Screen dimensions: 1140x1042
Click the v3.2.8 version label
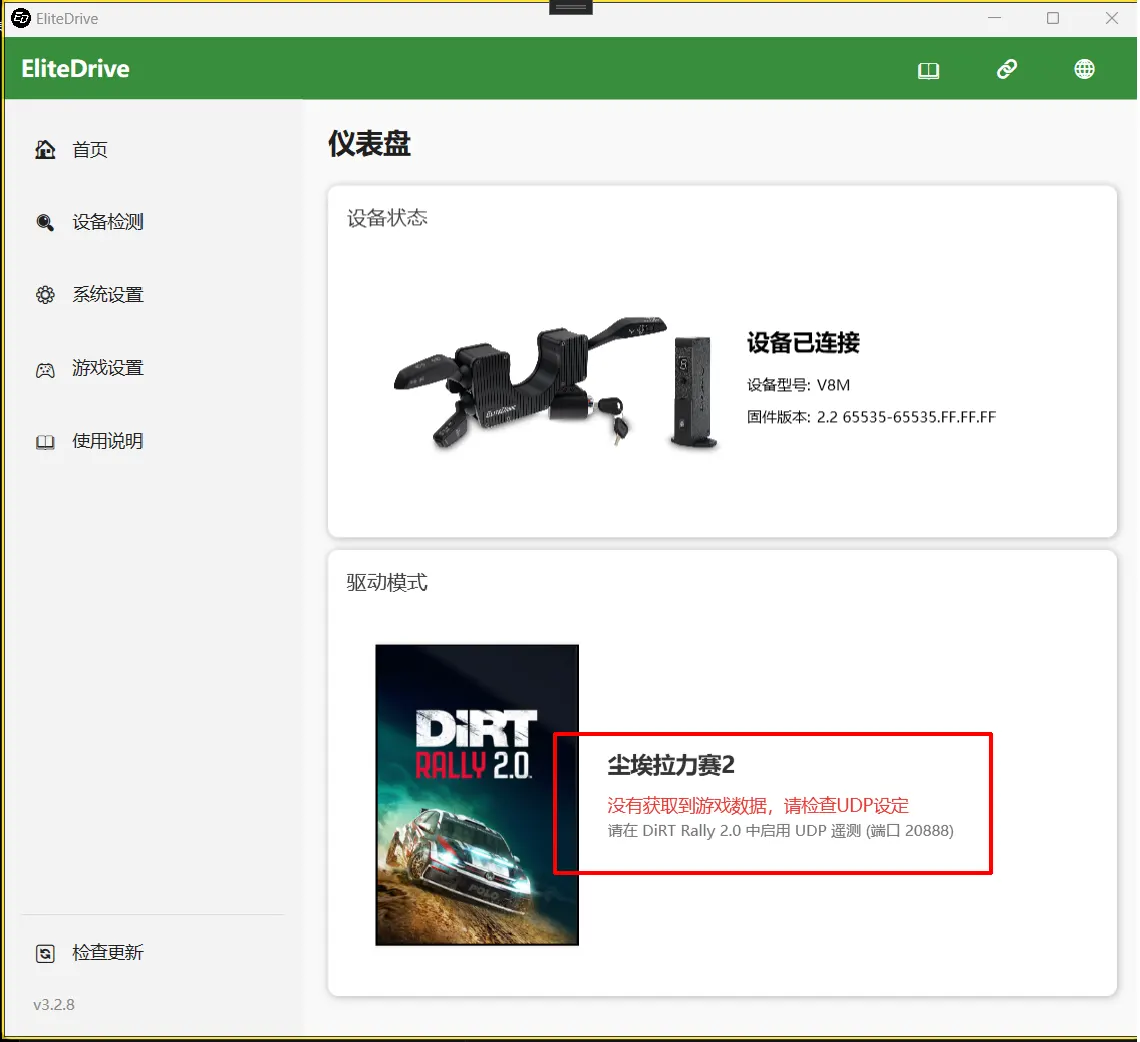[x=54, y=1005]
